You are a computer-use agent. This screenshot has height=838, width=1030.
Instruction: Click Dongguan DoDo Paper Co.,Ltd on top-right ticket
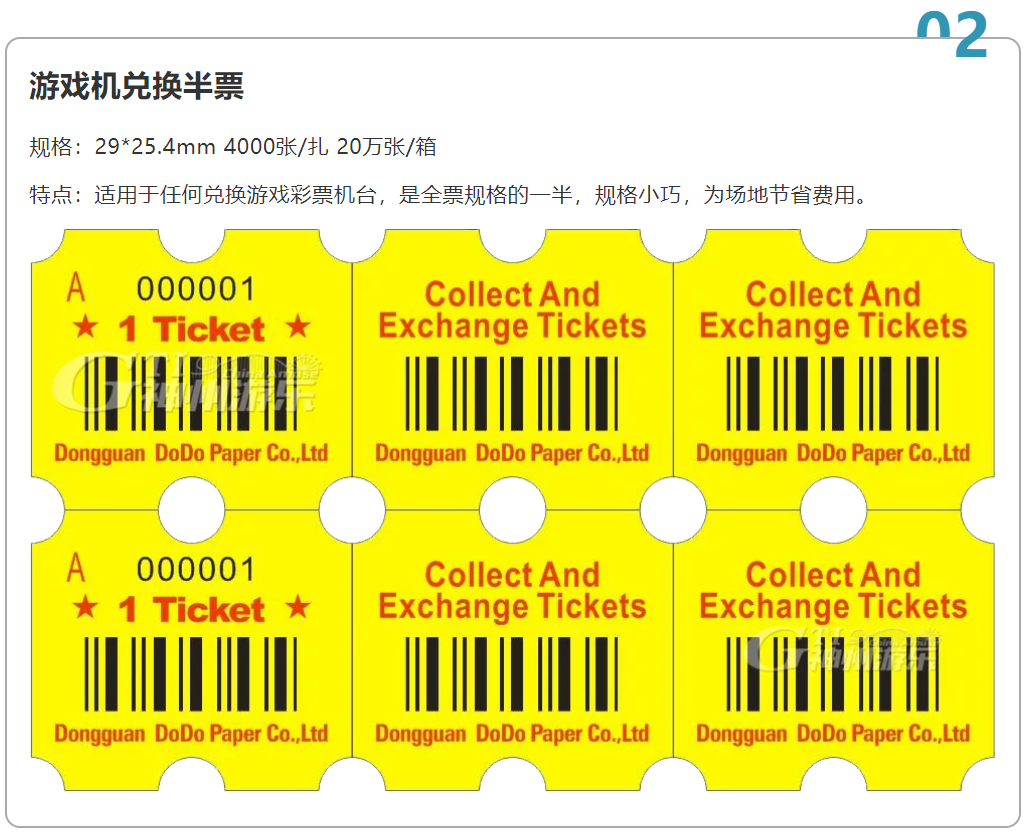pyautogui.click(x=833, y=452)
